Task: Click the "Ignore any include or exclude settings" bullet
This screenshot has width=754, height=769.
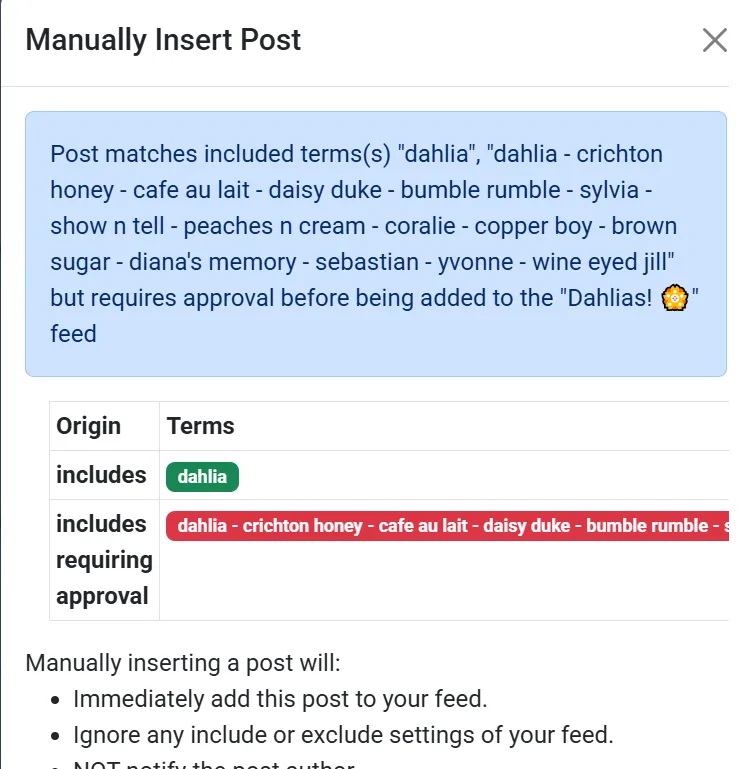Action: tap(342, 735)
